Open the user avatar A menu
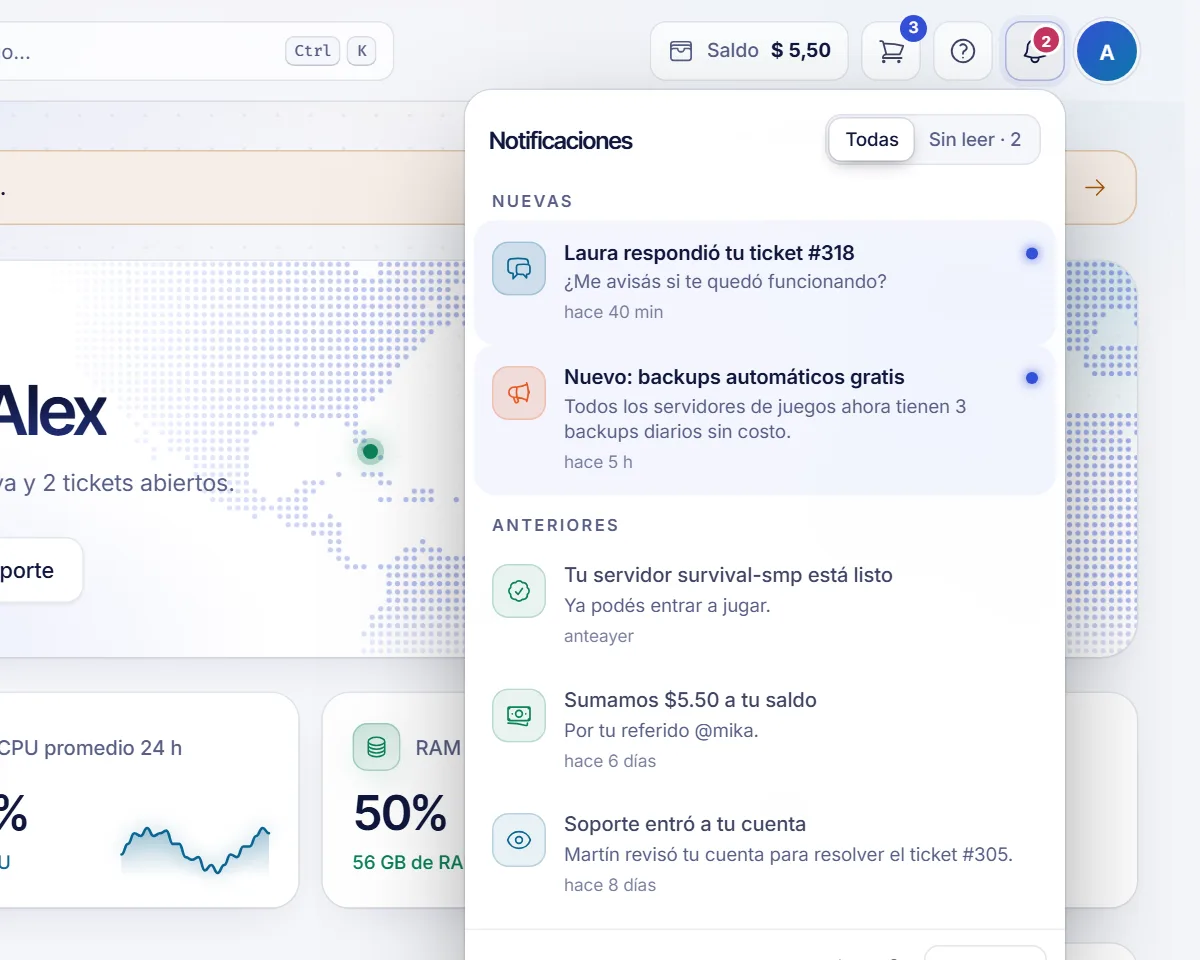The width and height of the screenshot is (1200, 960). pos(1107,52)
